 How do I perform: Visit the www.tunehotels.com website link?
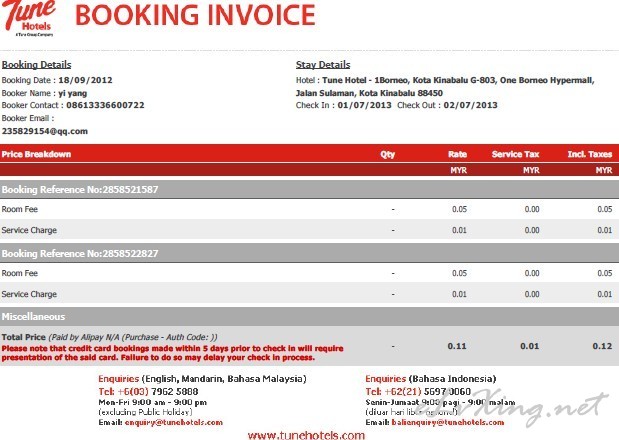pyautogui.click(x=306, y=436)
